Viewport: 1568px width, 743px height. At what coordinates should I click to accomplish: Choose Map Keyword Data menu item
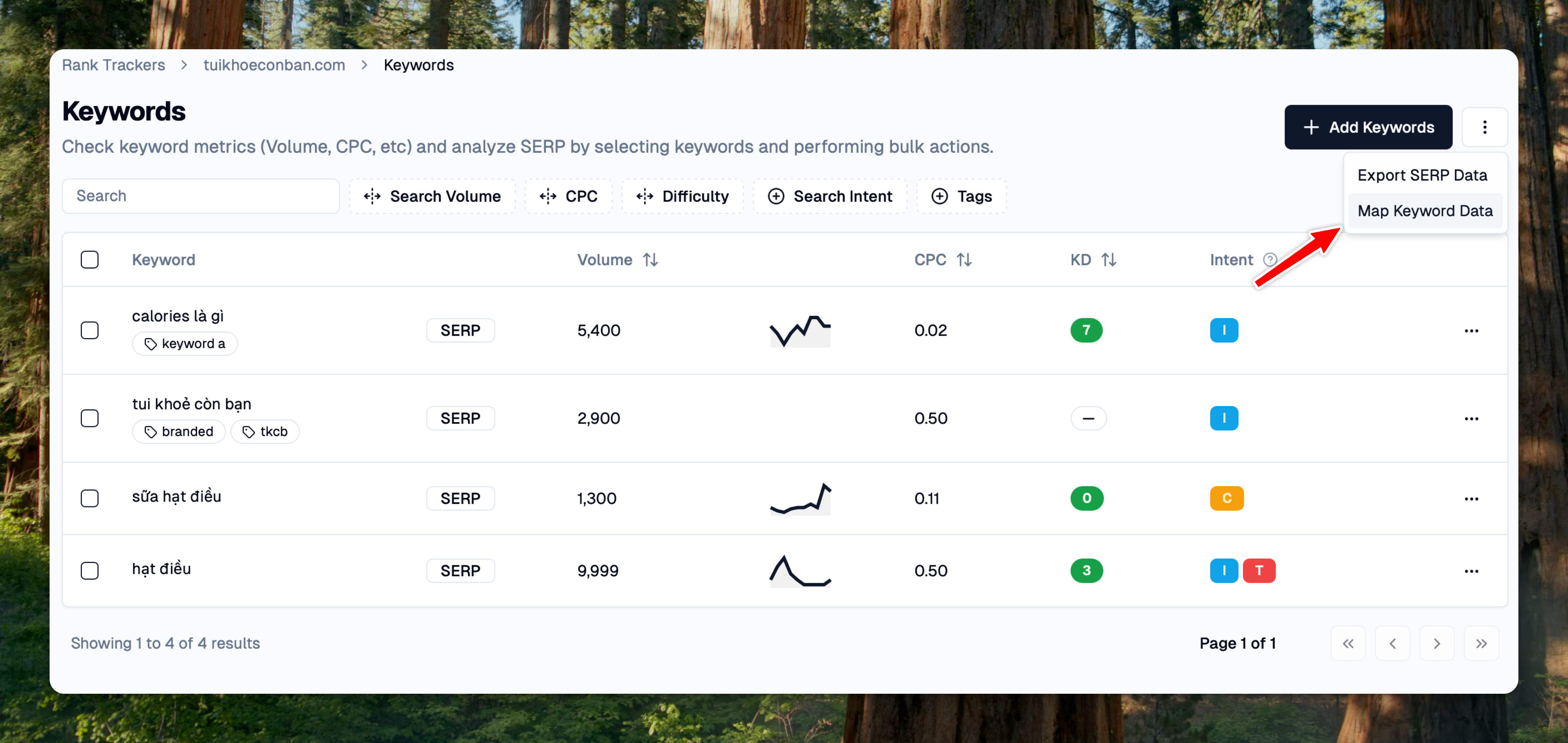(1424, 211)
